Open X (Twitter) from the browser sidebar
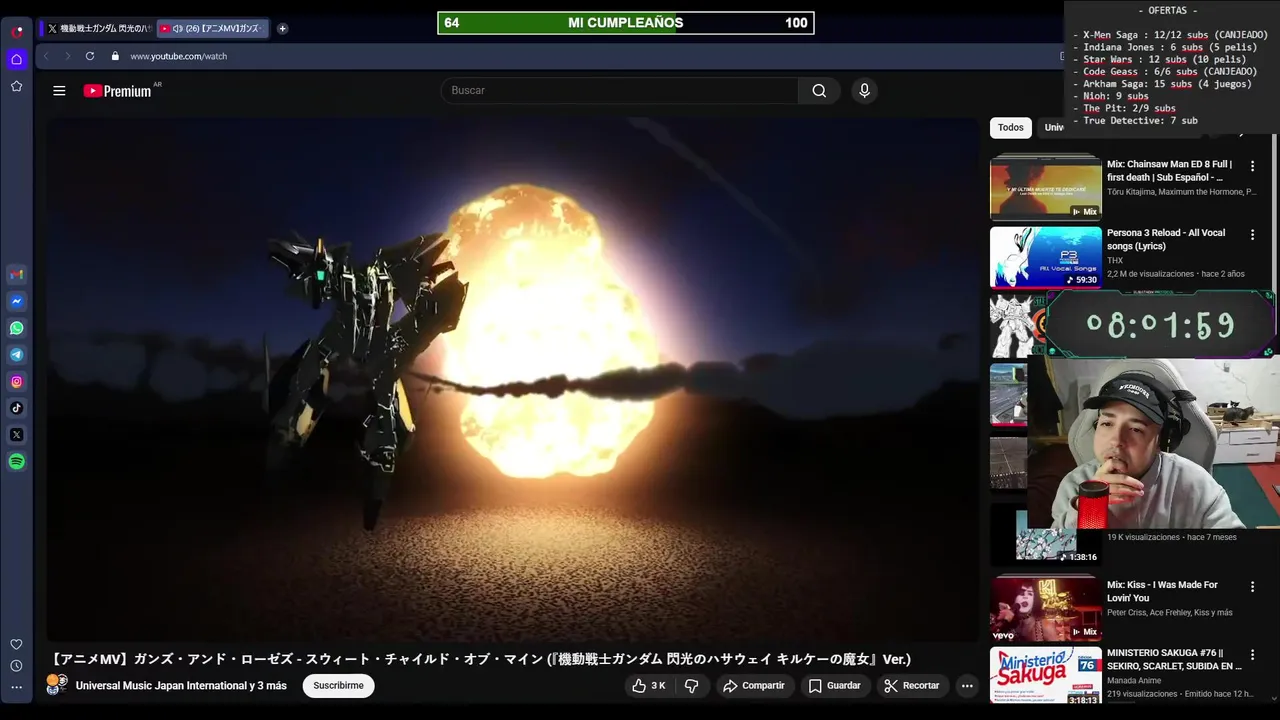 click(x=17, y=435)
